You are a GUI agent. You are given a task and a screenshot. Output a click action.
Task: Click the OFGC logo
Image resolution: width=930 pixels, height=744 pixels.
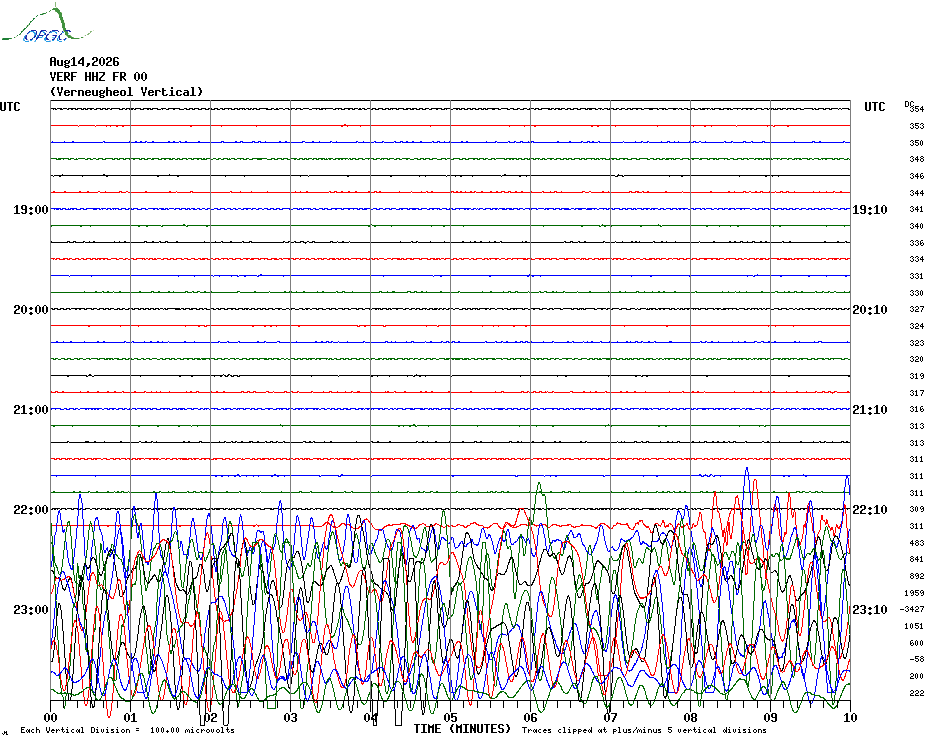pyautogui.click(x=46, y=24)
